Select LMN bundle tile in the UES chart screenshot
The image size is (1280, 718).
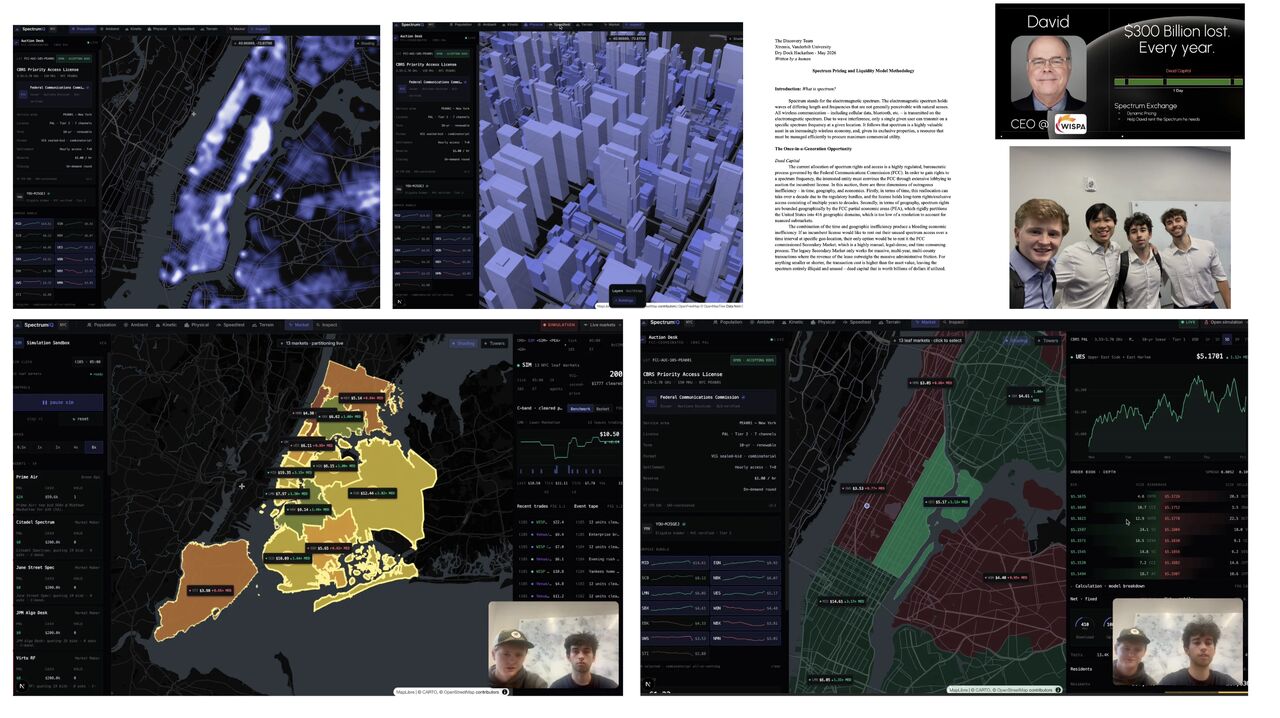pyautogui.click(x=675, y=593)
